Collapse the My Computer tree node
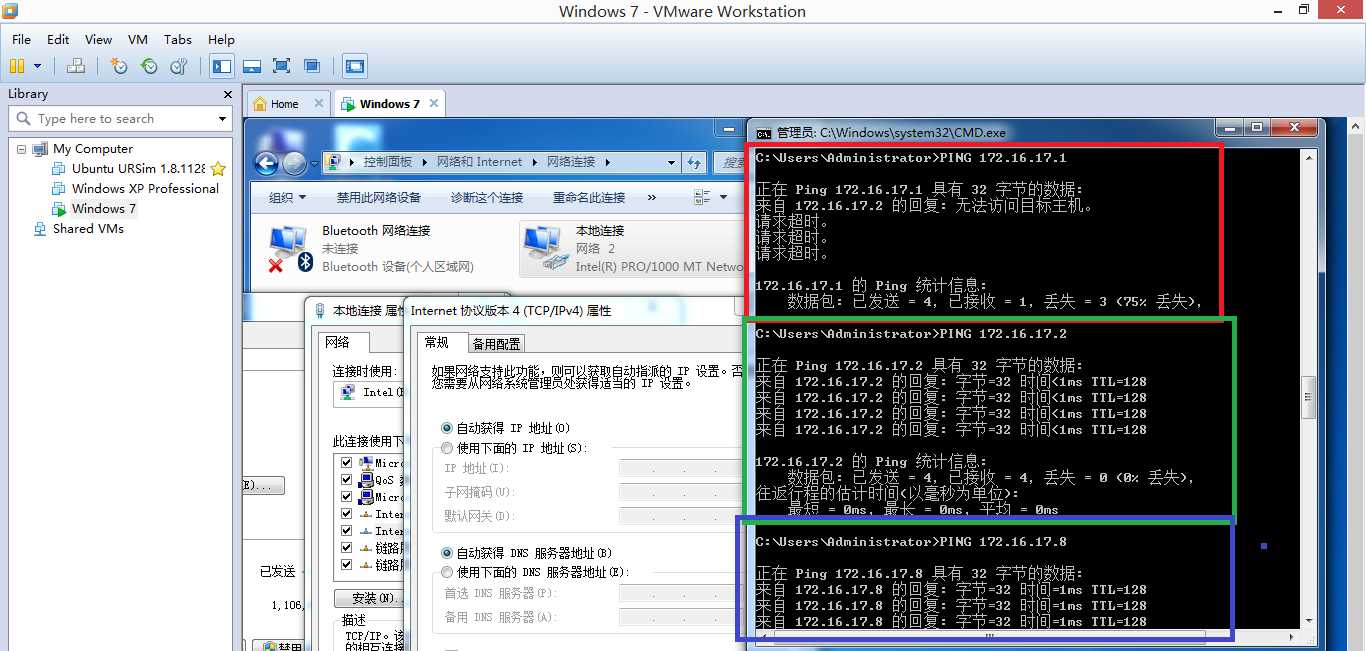 click(21, 149)
